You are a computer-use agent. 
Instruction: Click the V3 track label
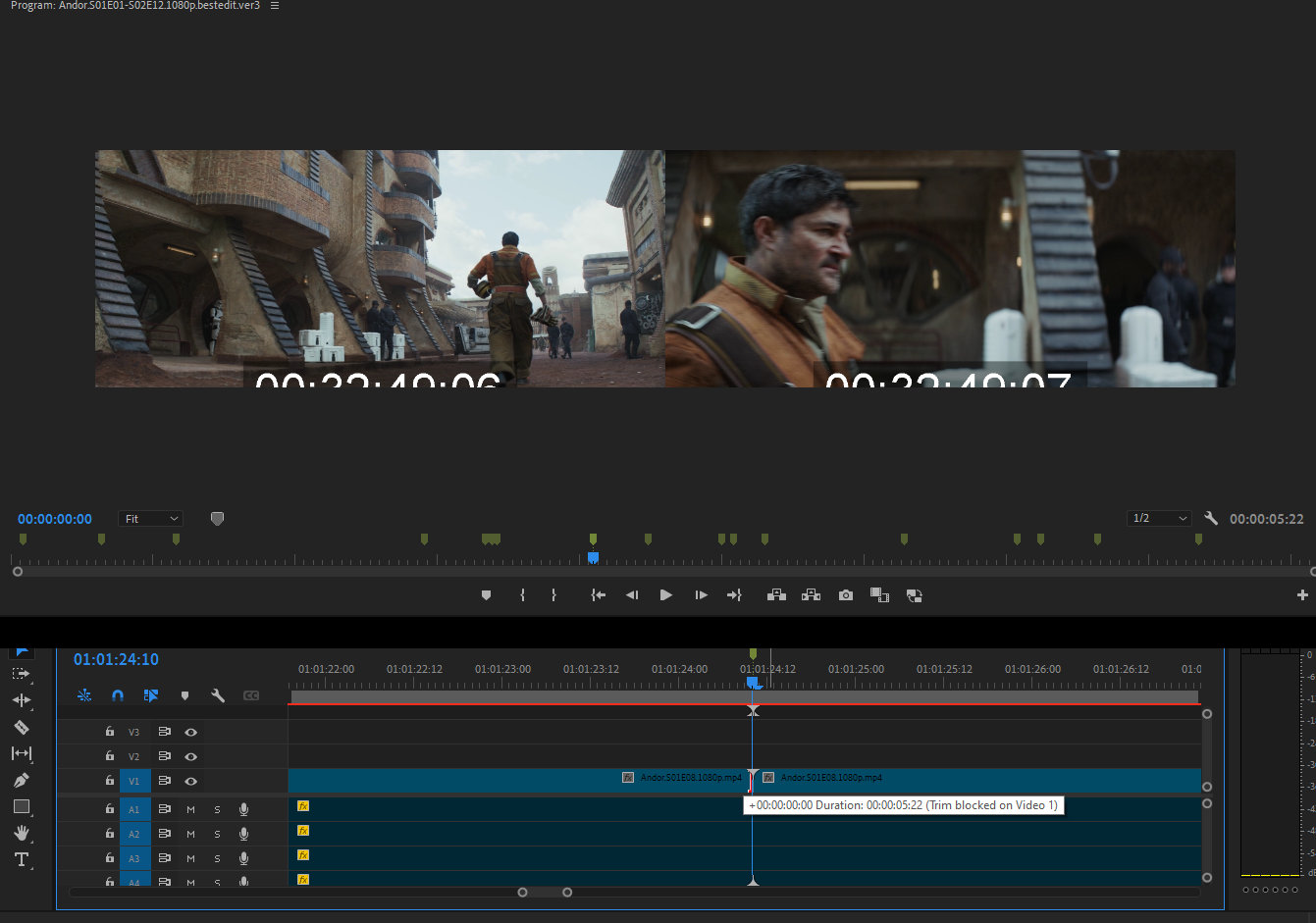click(134, 732)
